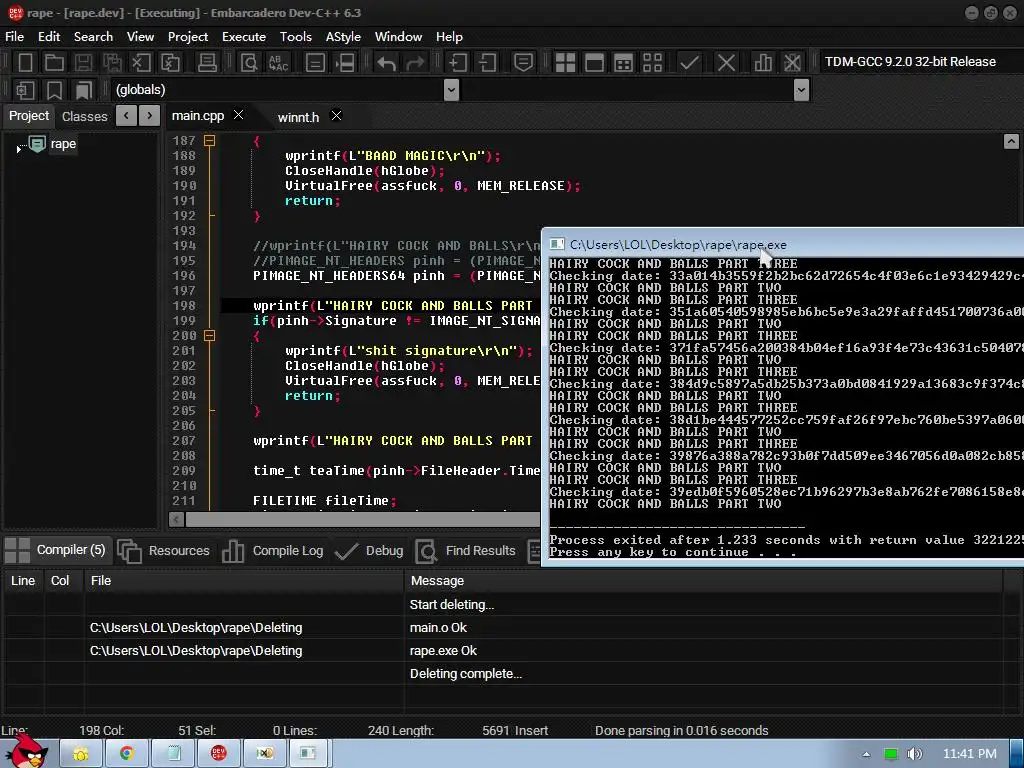The image size is (1024, 768).
Task: Select the Project panel tab
Action: [29, 116]
